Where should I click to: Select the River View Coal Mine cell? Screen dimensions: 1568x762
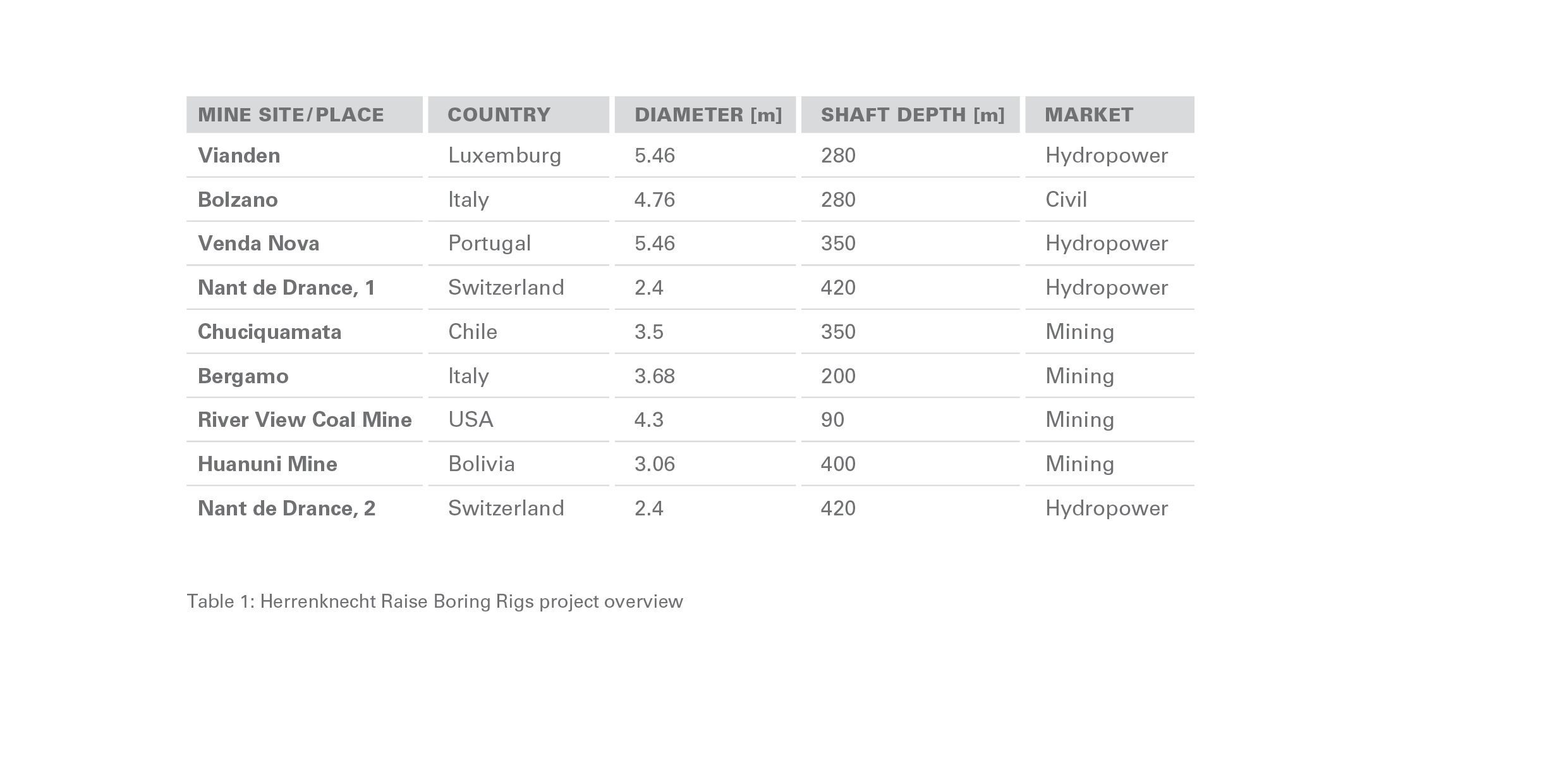pos(305,420)
